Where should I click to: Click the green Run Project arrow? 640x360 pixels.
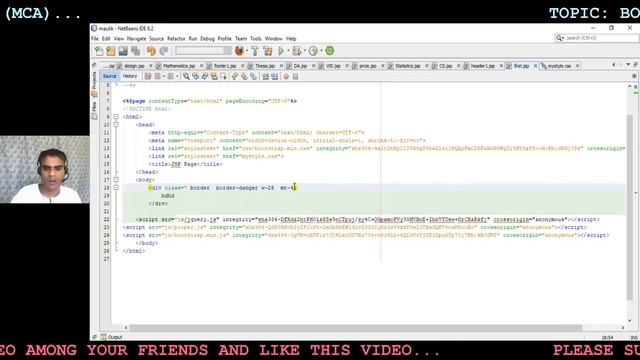[x=281, y=51]
